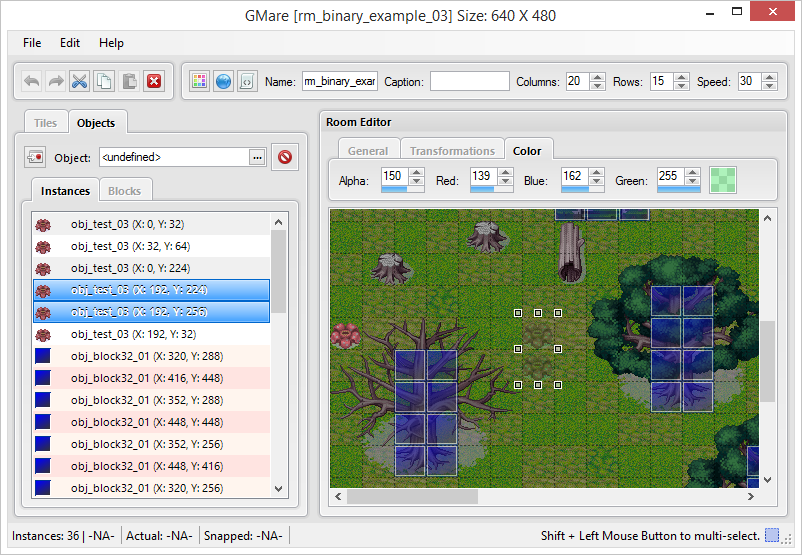Image resolution: width=802 pixels, height=555 pixels.
Task: Click the selection mode icon in status bar
Action: click(772, 536)
